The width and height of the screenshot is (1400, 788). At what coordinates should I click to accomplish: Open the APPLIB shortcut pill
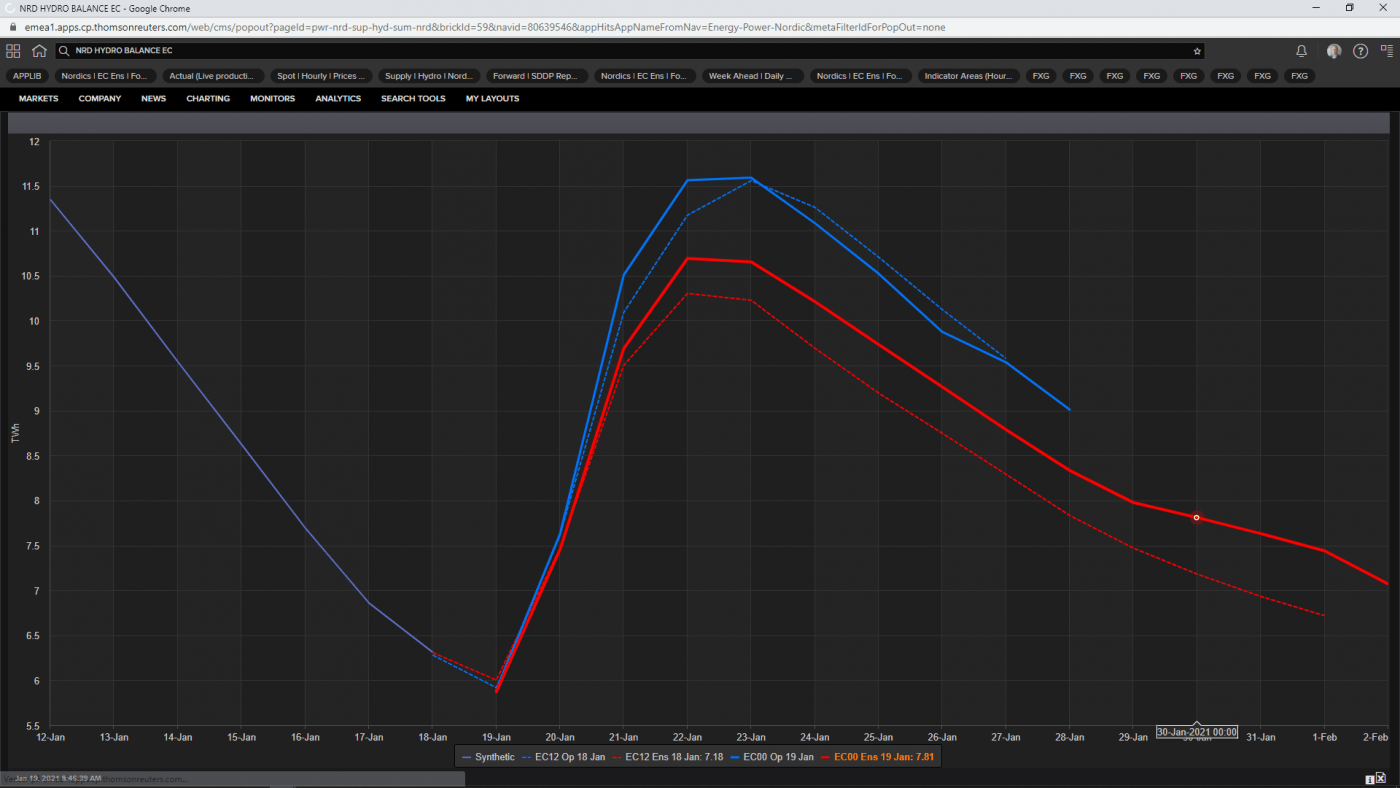(27, 76)
